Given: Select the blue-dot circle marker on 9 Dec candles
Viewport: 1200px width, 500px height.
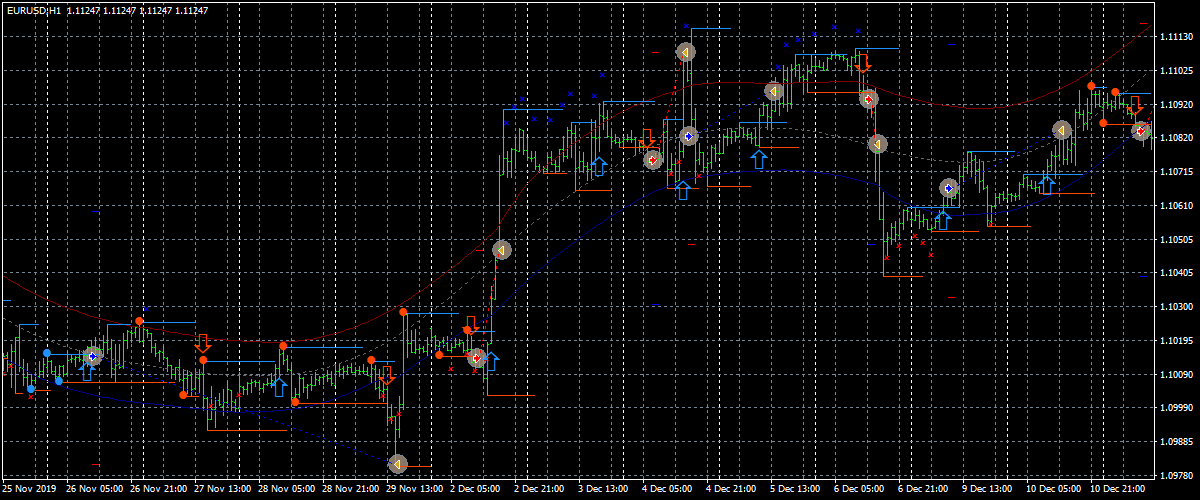Looking at the screenshot, I should (x=948, y=188).
